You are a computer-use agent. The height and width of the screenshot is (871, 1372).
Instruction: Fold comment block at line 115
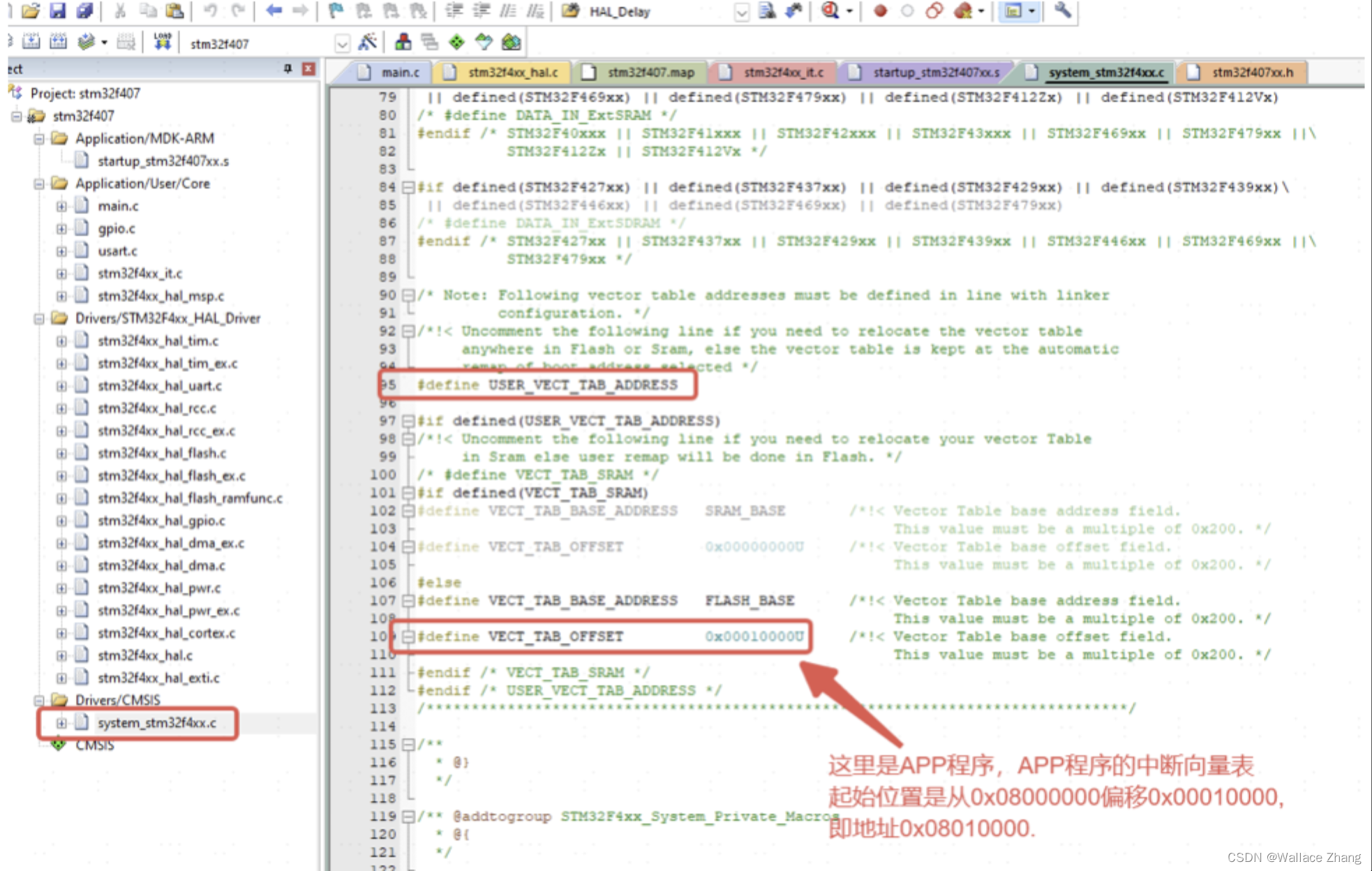[x=408, y=744]
